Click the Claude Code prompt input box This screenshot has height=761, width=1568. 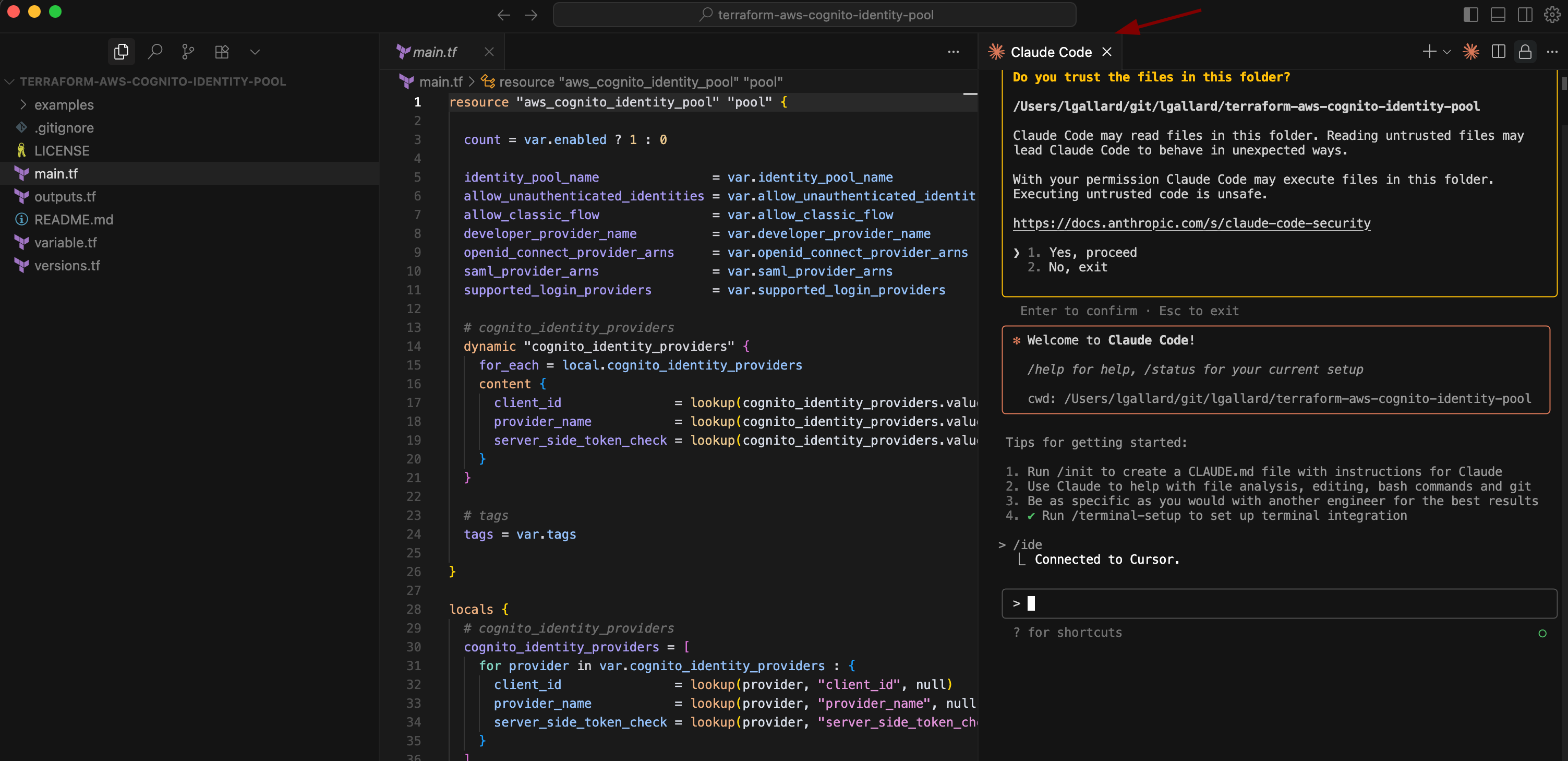pyautogui.click(x=1279, y=603)
